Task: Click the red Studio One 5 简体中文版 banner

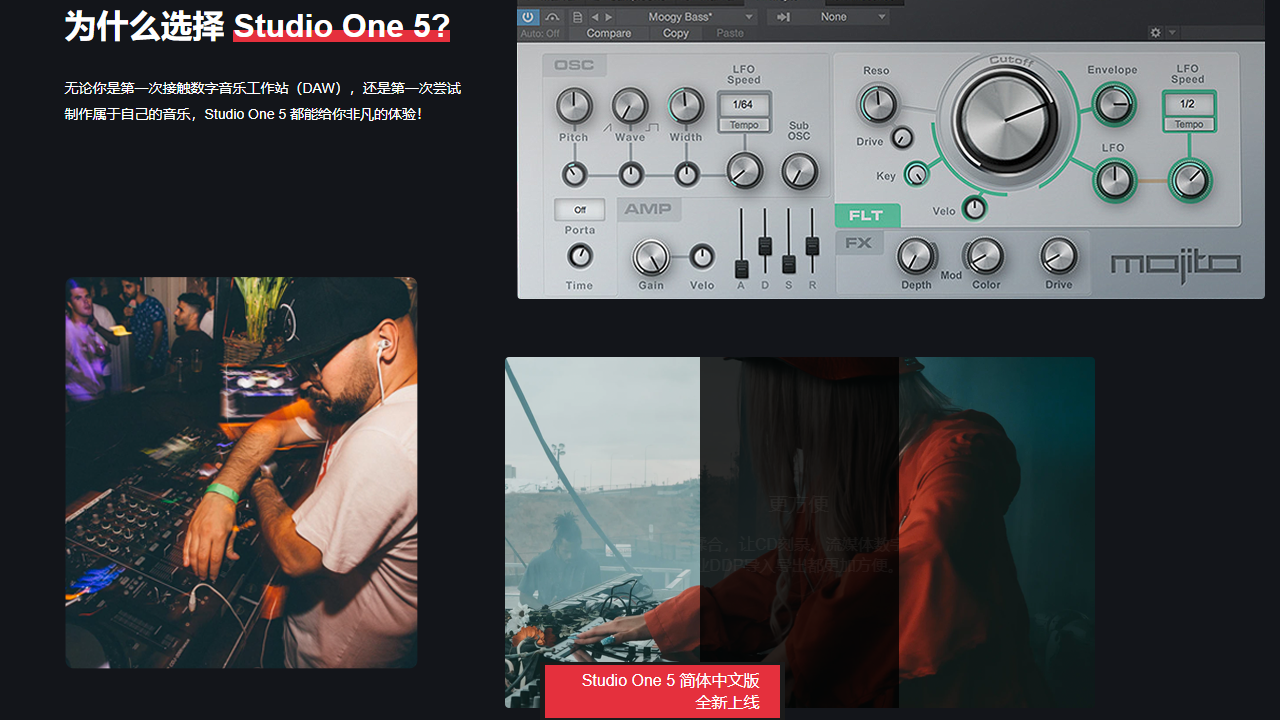Action: pyautogui.click(x=662, y=691)
